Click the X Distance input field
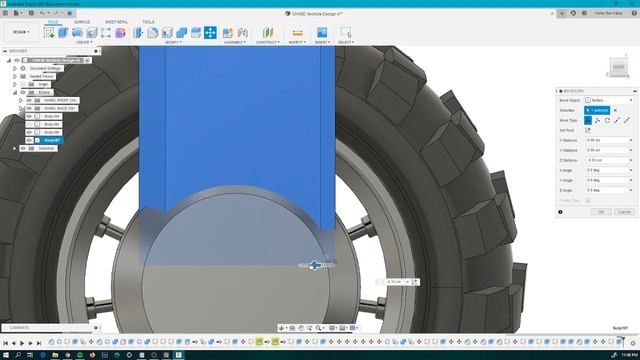The image size is (640, 360). point(608,140)
